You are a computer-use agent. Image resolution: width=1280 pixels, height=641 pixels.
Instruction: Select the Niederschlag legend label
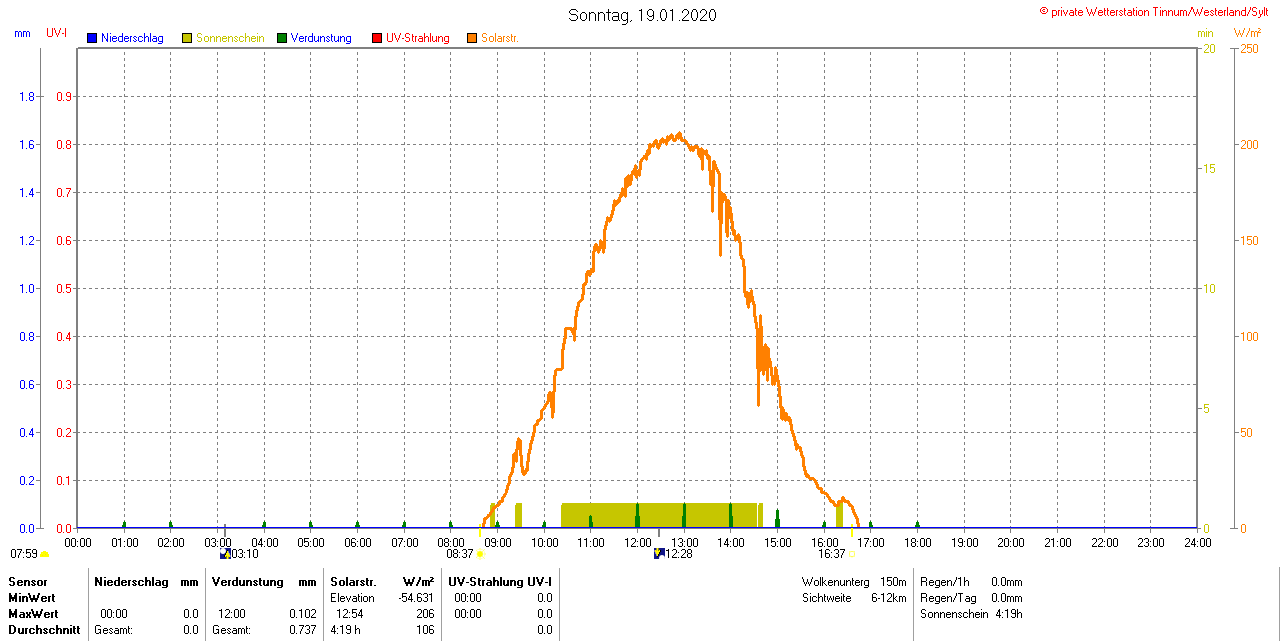132,38
